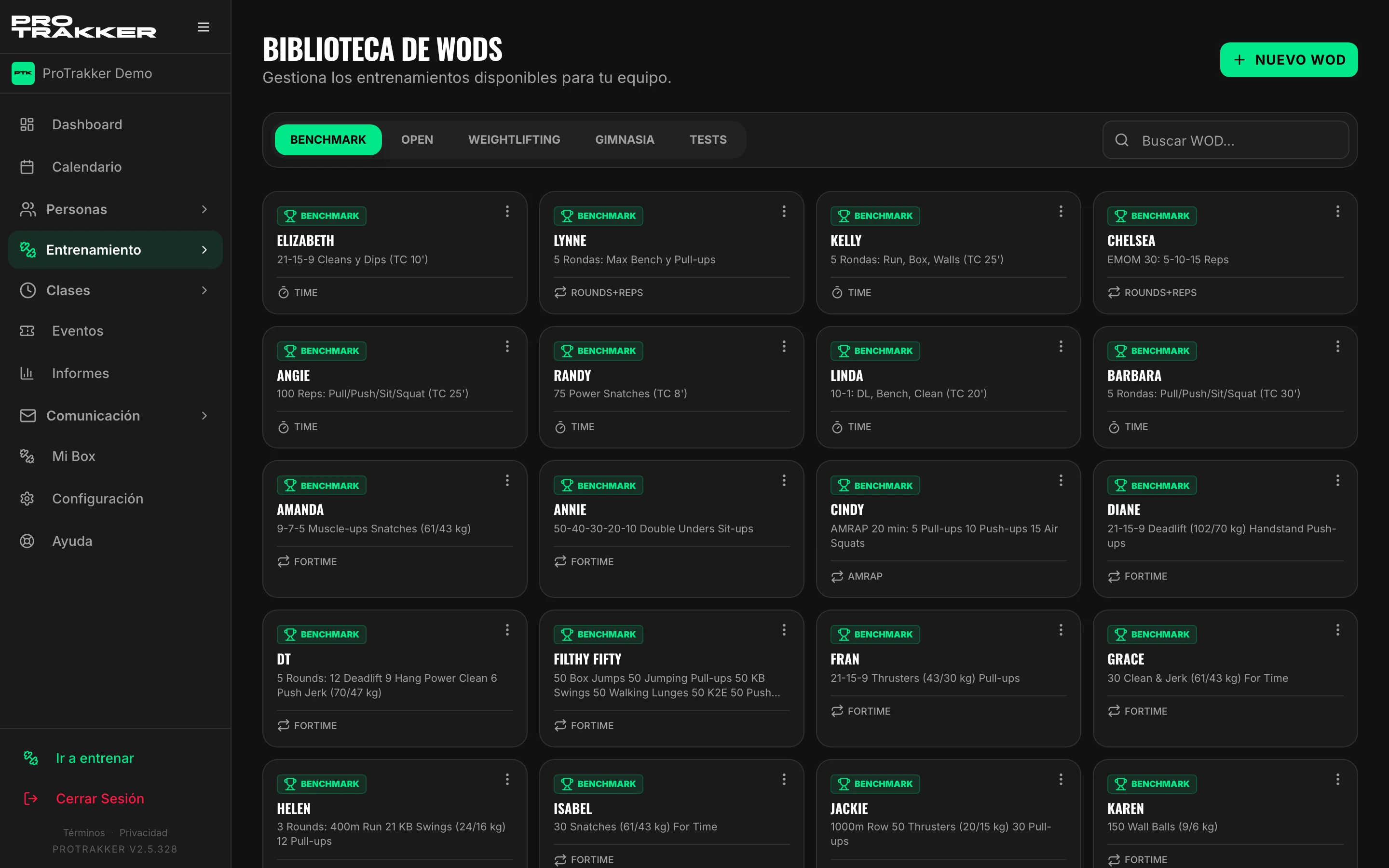Open the Términos link
Viewport: 1389px width, 868px height.
(84, 832)
